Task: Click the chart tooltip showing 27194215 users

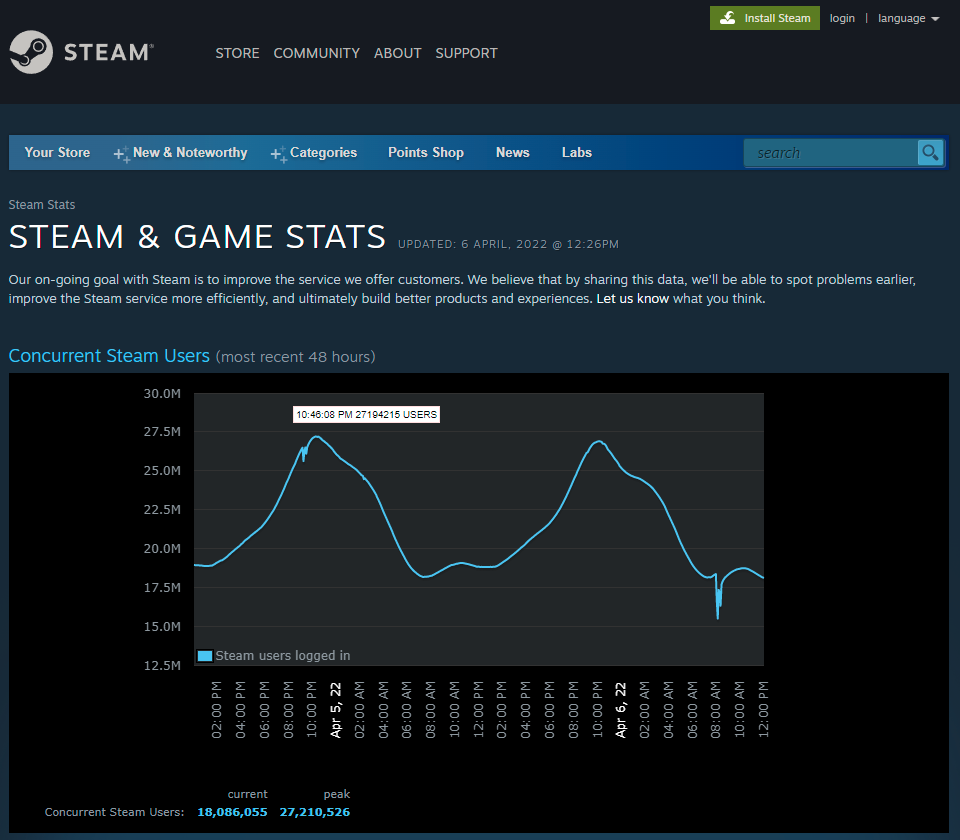Action: pyautogui.click(x=366, y=414)
